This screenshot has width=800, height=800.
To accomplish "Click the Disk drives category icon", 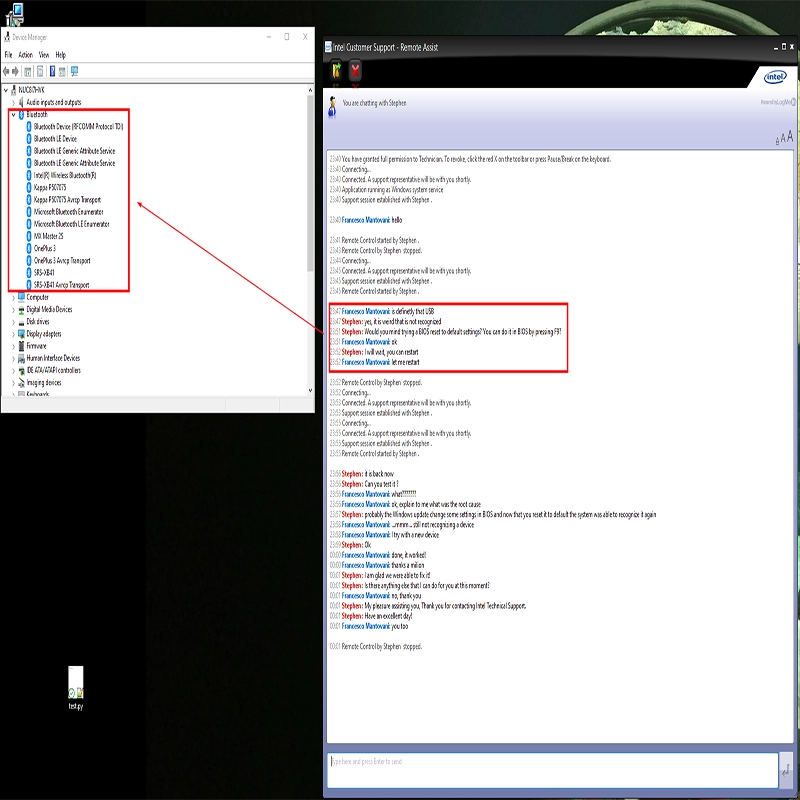I will [x=21, y=322].
